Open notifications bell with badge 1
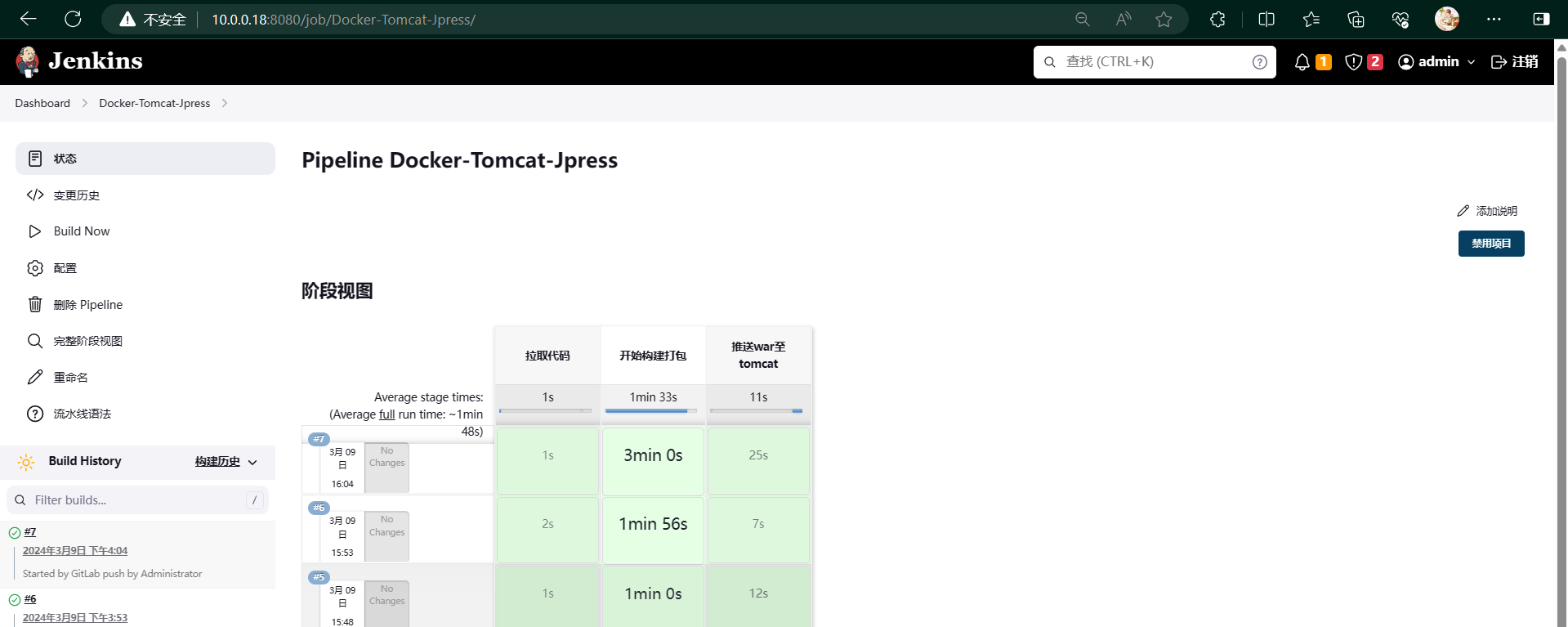 [x=1312, y=62]
